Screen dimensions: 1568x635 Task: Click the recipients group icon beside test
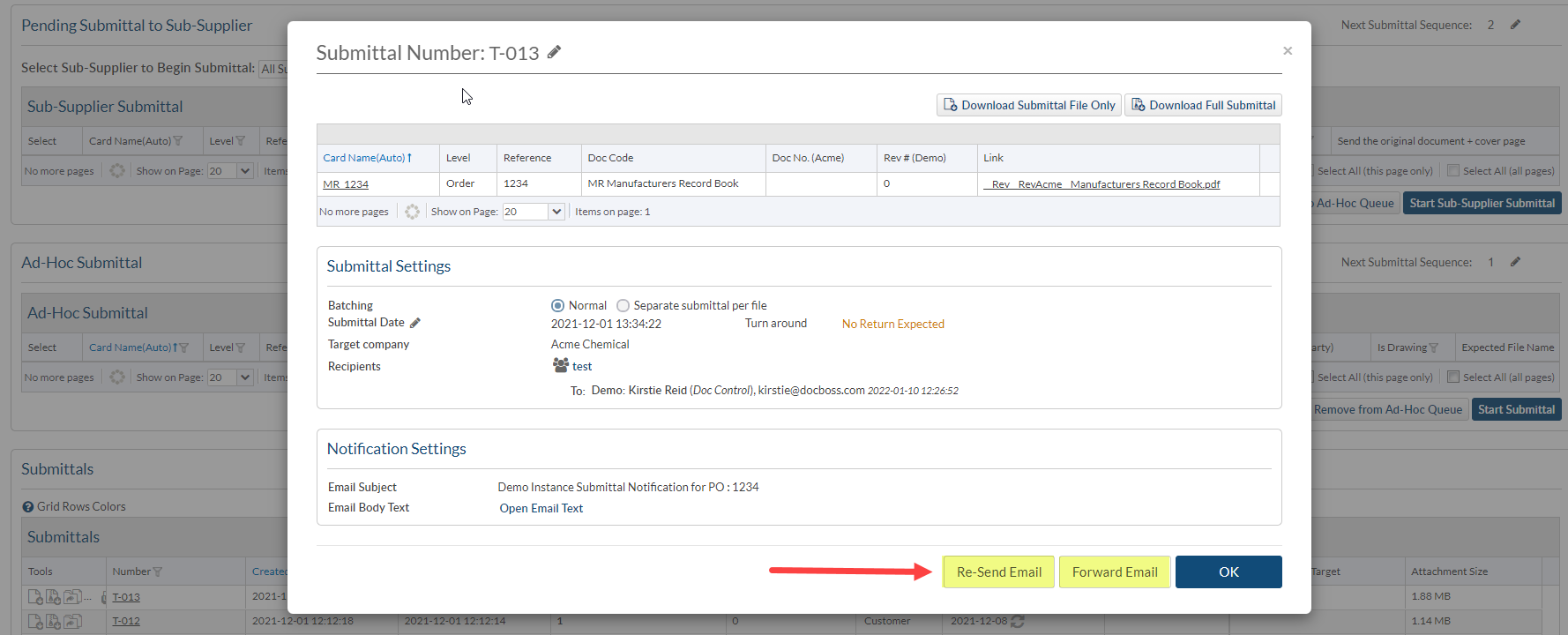pyautogui.click(x=560, y=365)
